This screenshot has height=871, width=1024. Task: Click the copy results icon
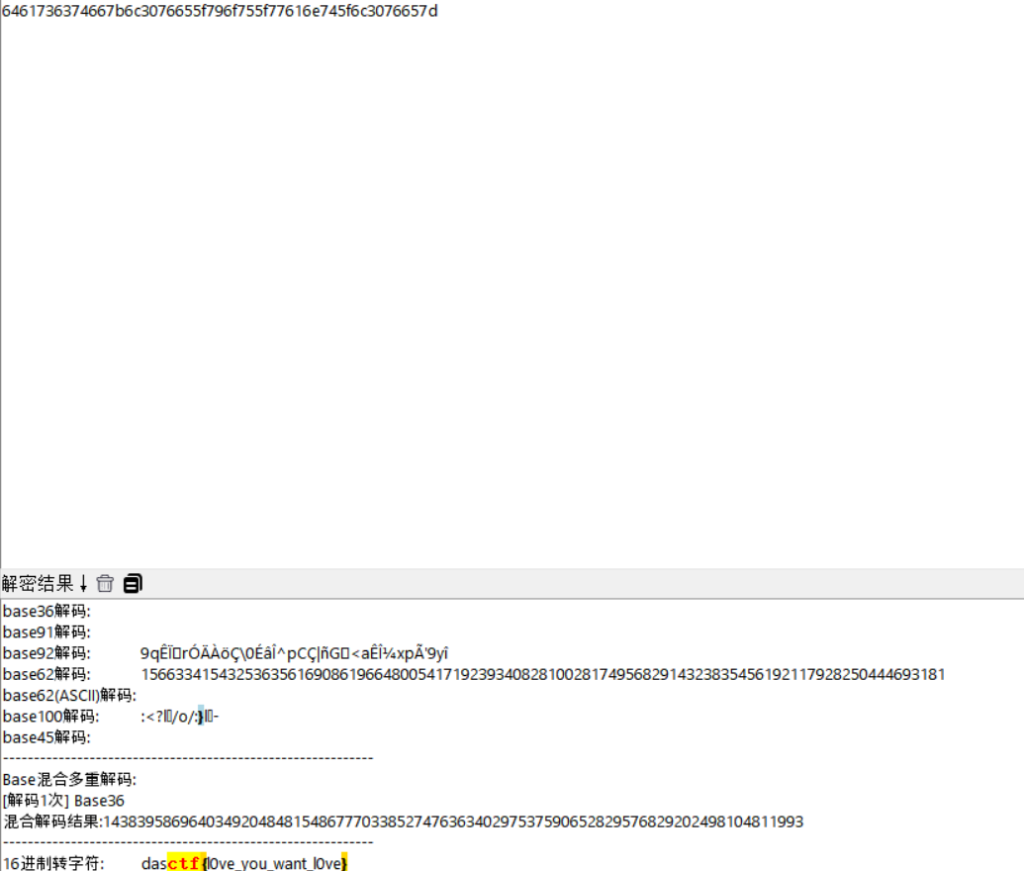point(132,583)
